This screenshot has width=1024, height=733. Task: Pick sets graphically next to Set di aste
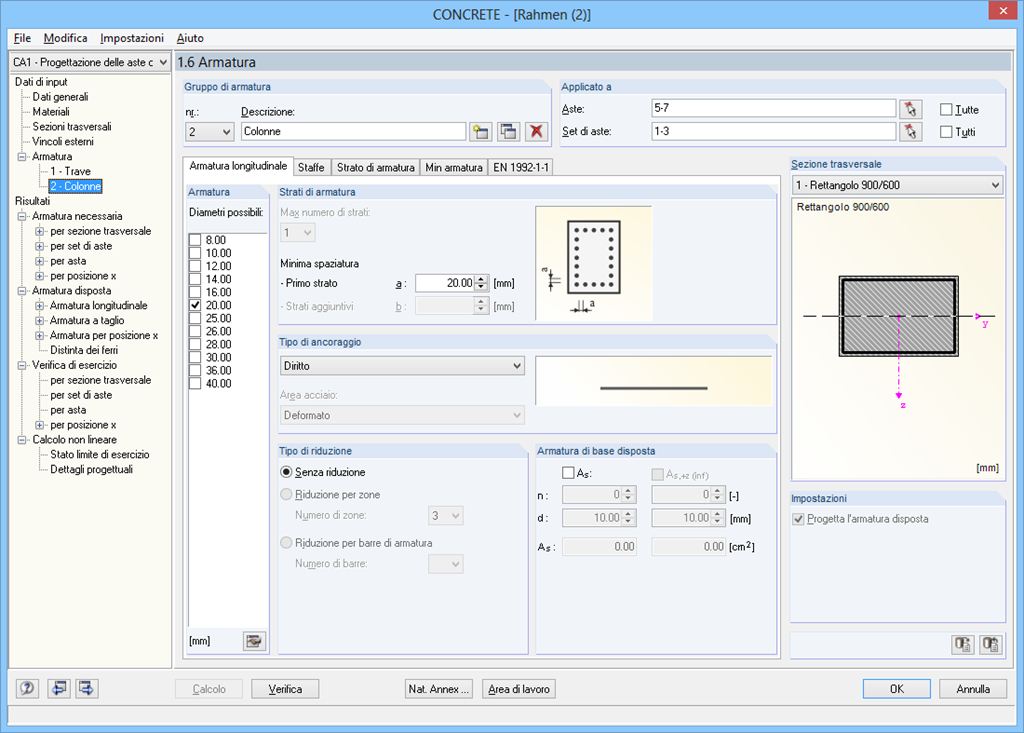point(910,131)
